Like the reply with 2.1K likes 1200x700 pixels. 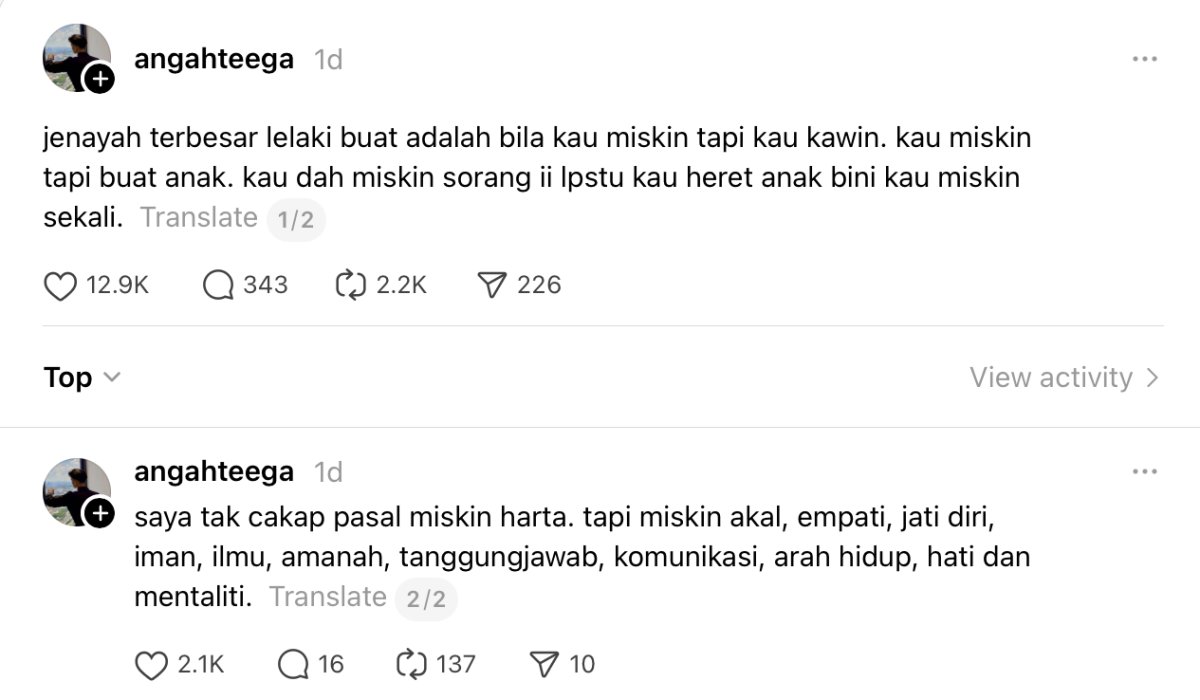click(x=151, y=664)
